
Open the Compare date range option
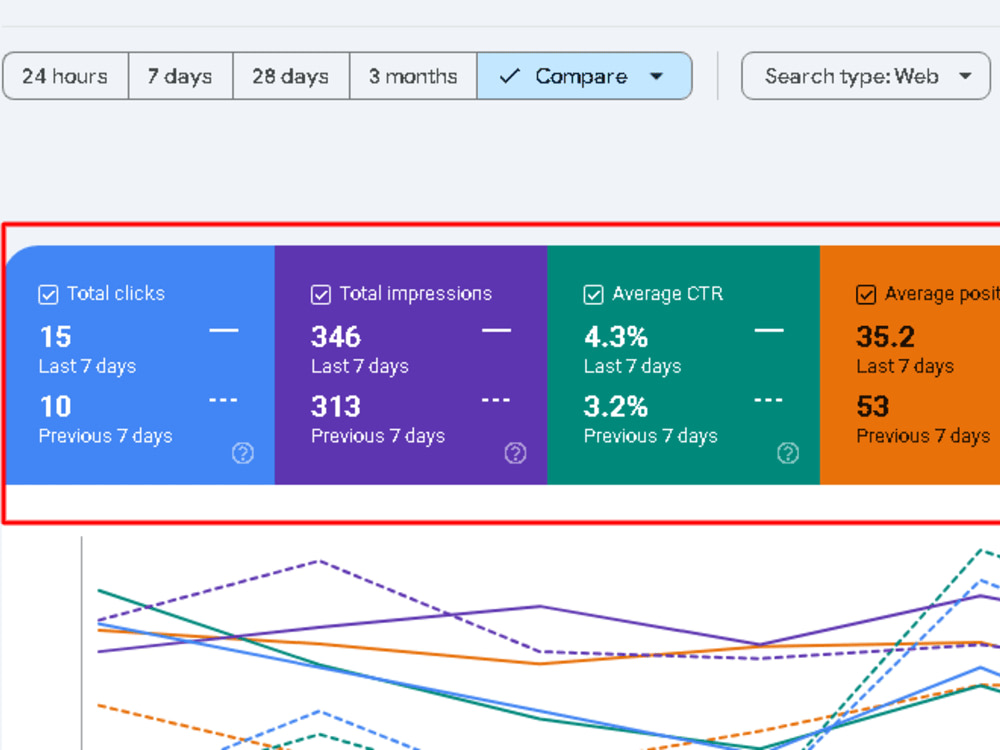pos(584,76)
